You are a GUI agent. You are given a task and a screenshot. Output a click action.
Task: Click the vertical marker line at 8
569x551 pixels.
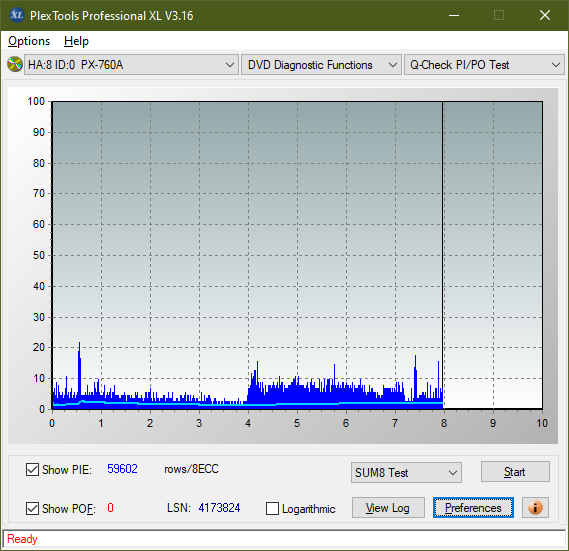coord(443,255)
